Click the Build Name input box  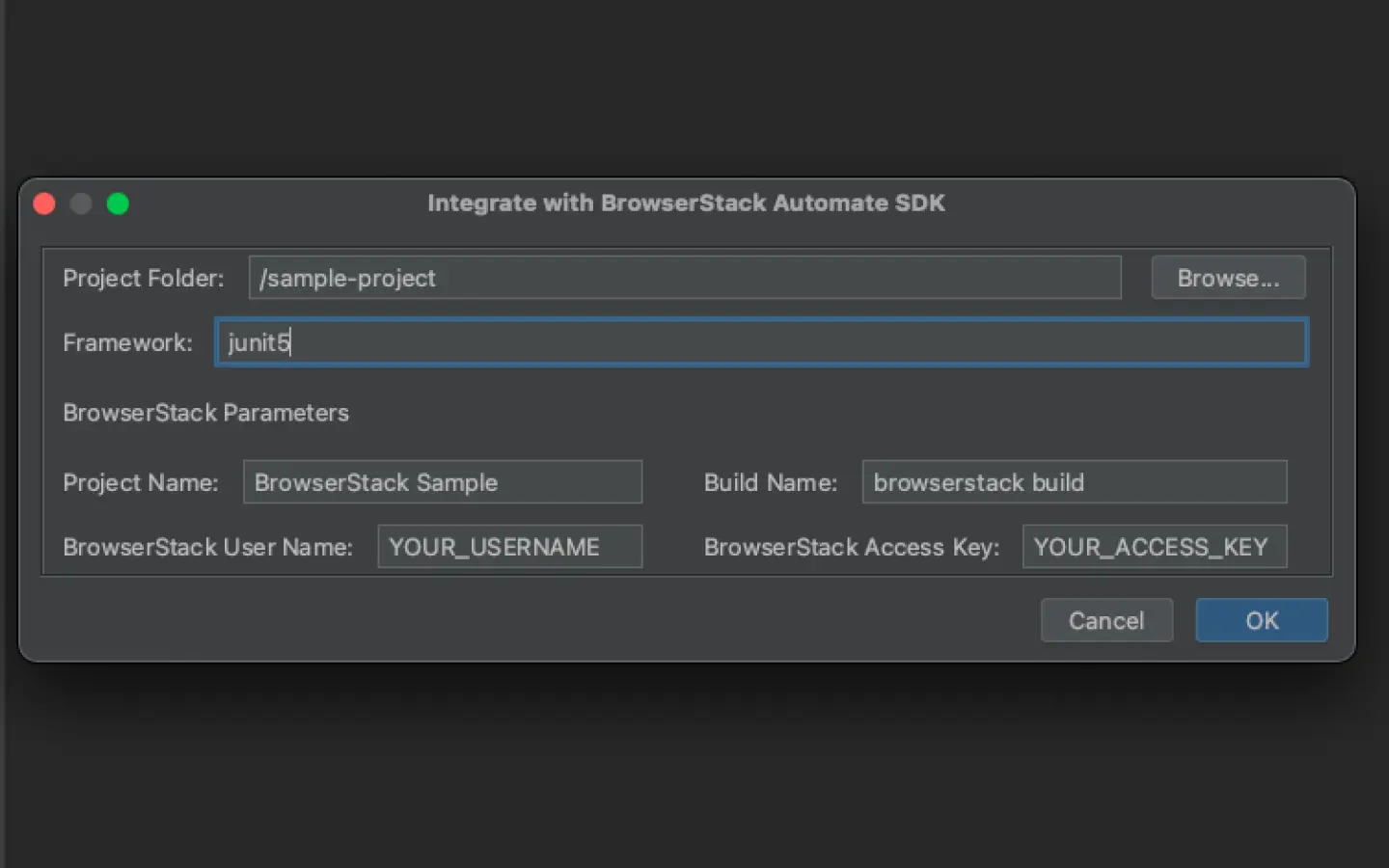tap(1074, 482)
